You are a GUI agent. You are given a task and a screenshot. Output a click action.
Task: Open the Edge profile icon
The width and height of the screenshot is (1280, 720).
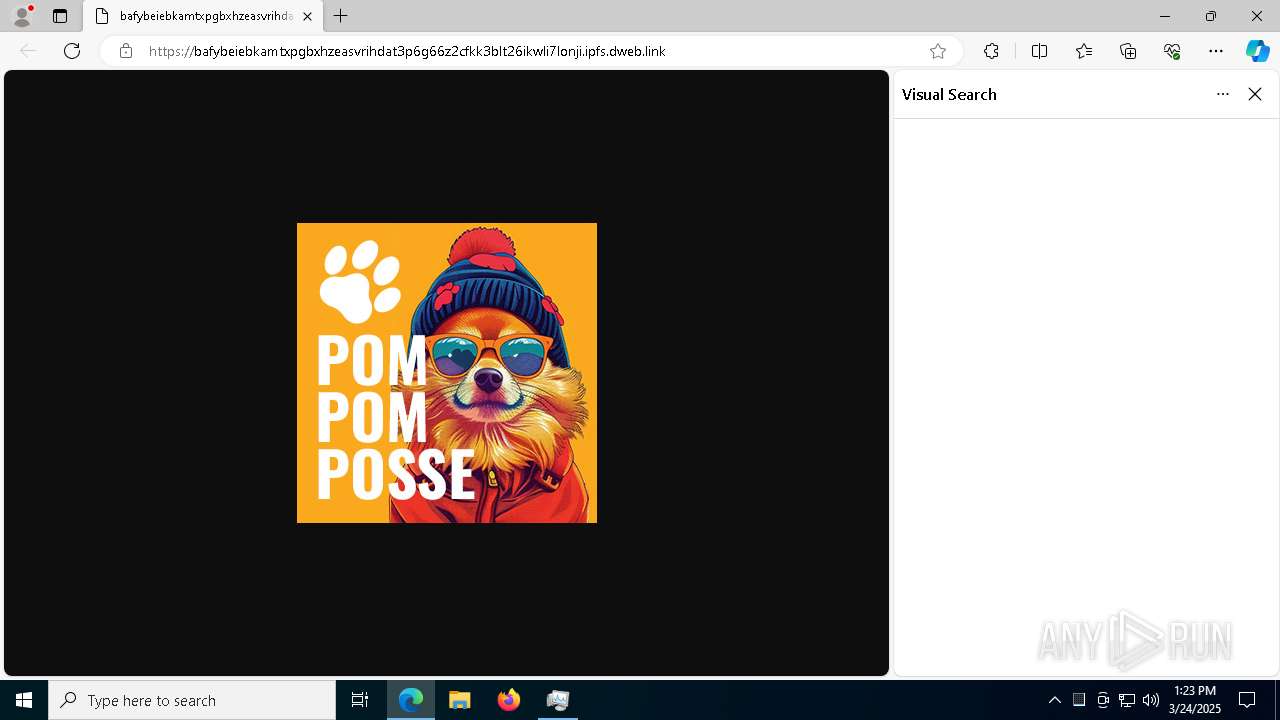point(22,16)
